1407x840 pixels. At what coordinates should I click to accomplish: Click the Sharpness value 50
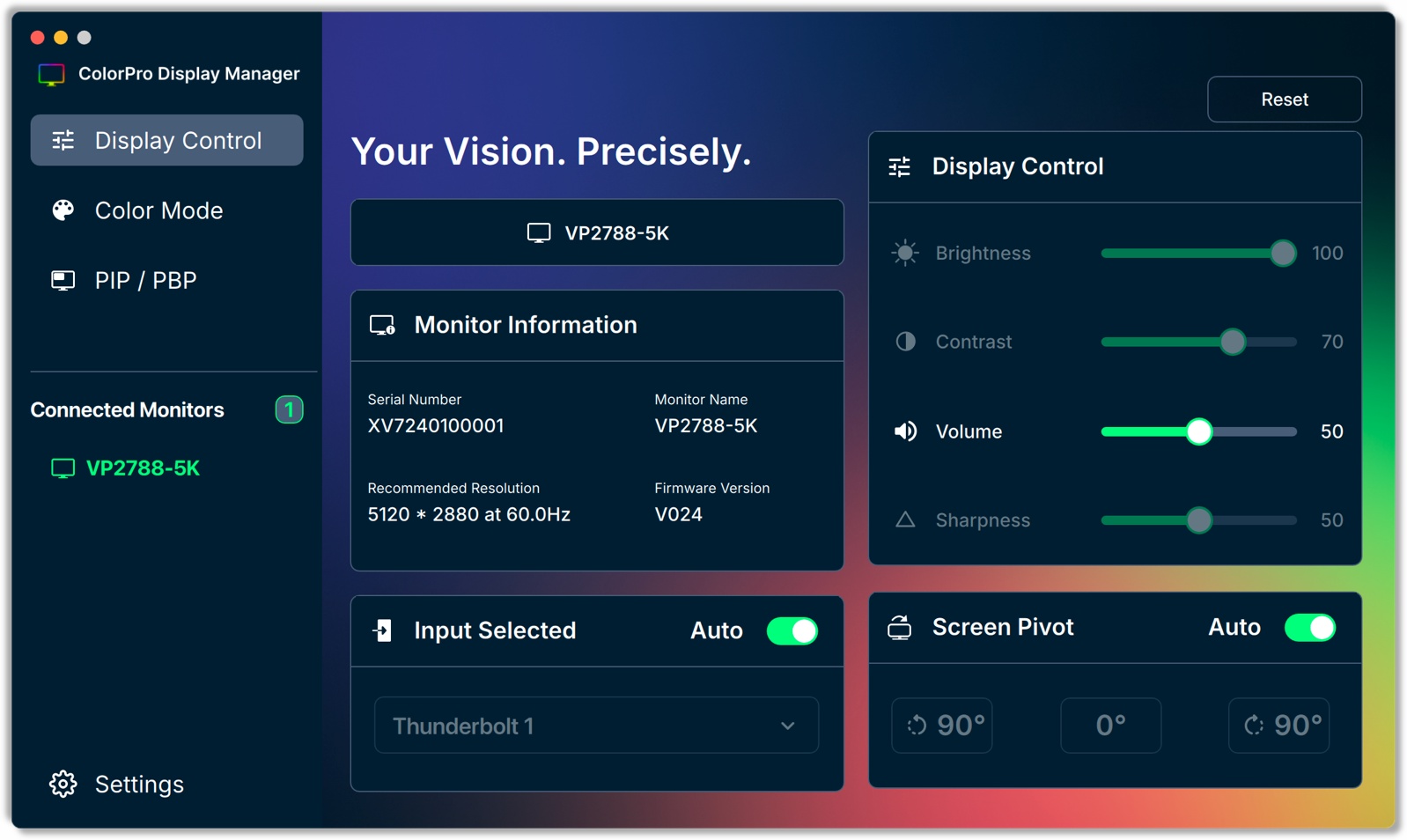[1332, 520]
